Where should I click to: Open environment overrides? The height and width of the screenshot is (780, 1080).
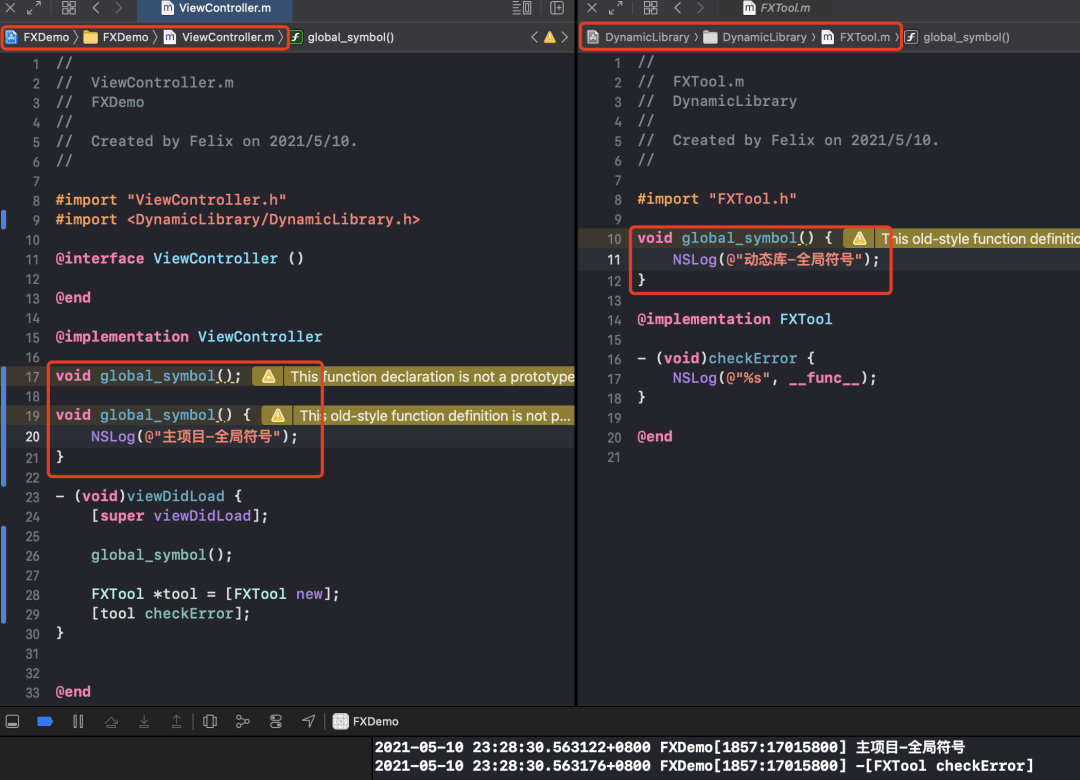click(x=276, y=721)
